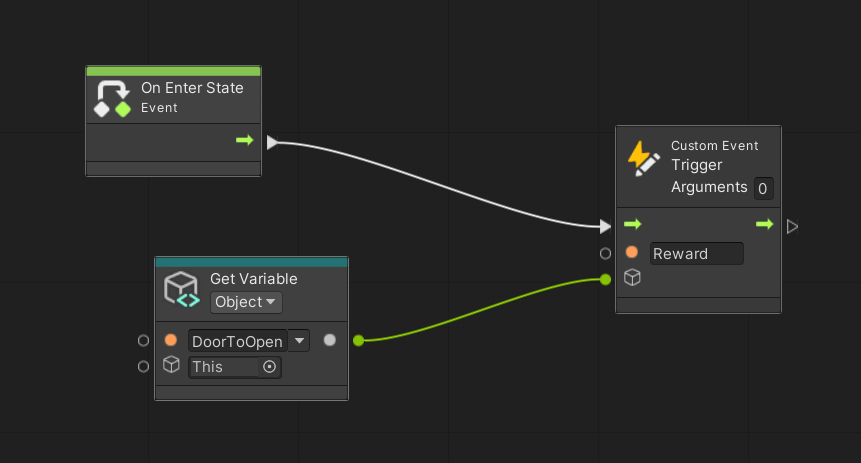Click the Custom Event Trigger lightning icon
This screenshot has height=463, width=861.
(642, 158)
